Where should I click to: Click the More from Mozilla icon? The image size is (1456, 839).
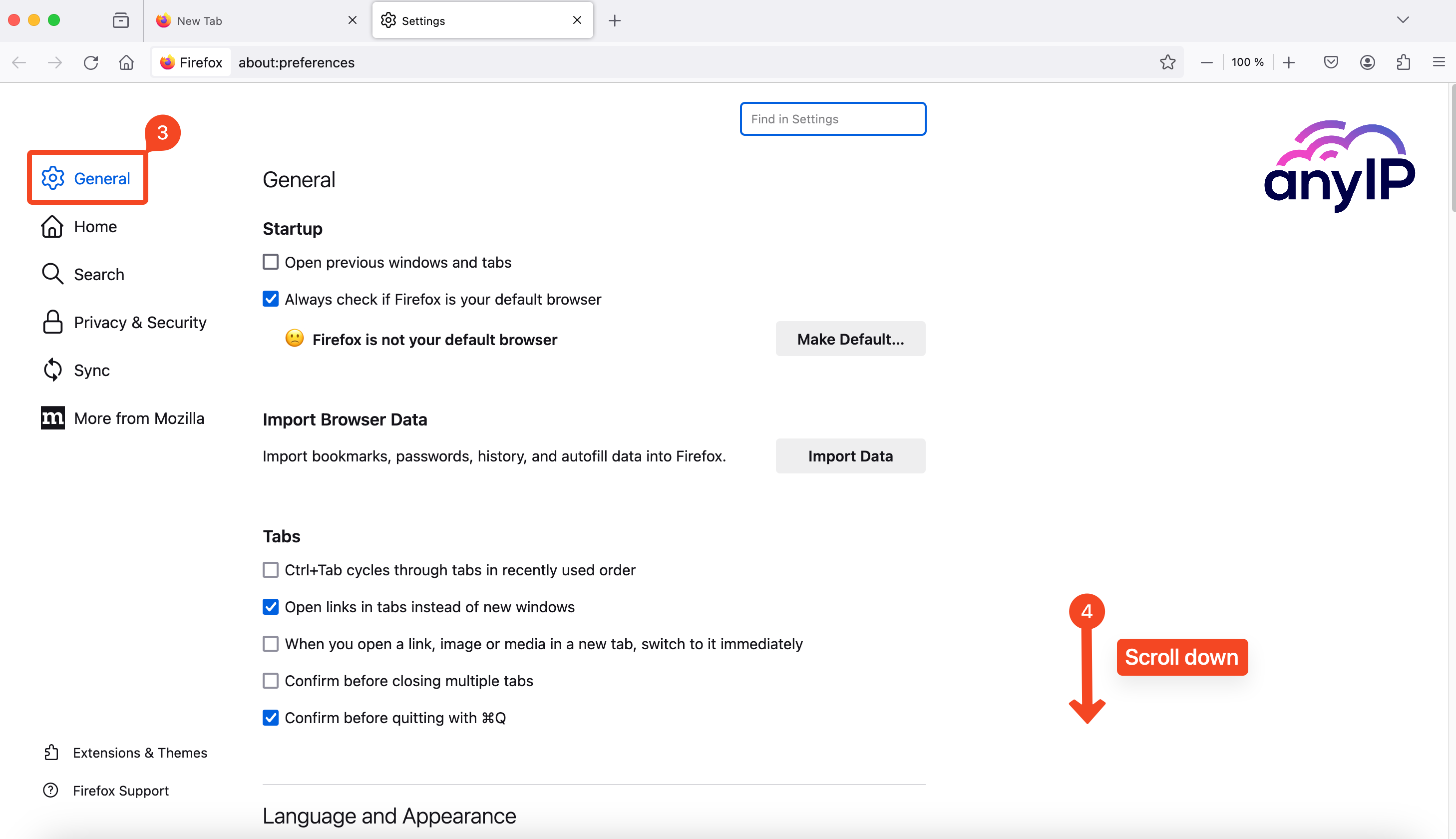51,418
